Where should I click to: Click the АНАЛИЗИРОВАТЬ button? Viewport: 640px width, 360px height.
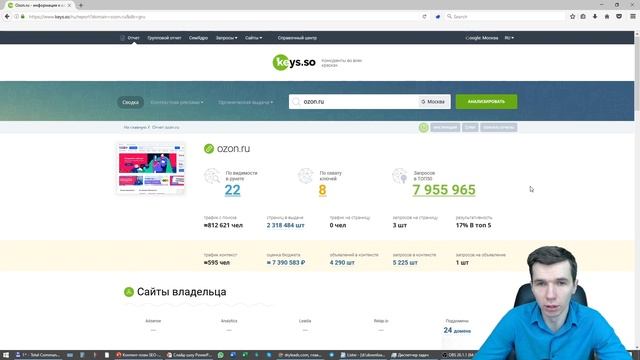[486, 102]
